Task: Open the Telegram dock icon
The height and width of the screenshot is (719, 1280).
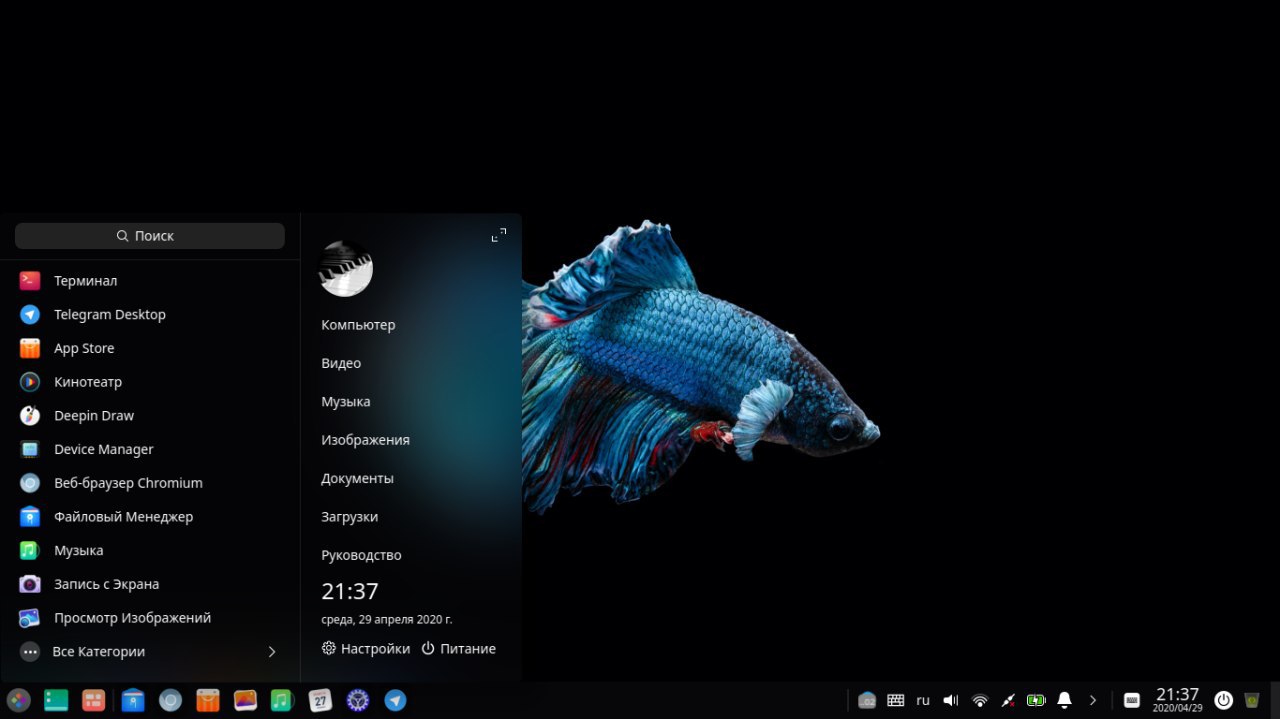Action: coord(396,700)
